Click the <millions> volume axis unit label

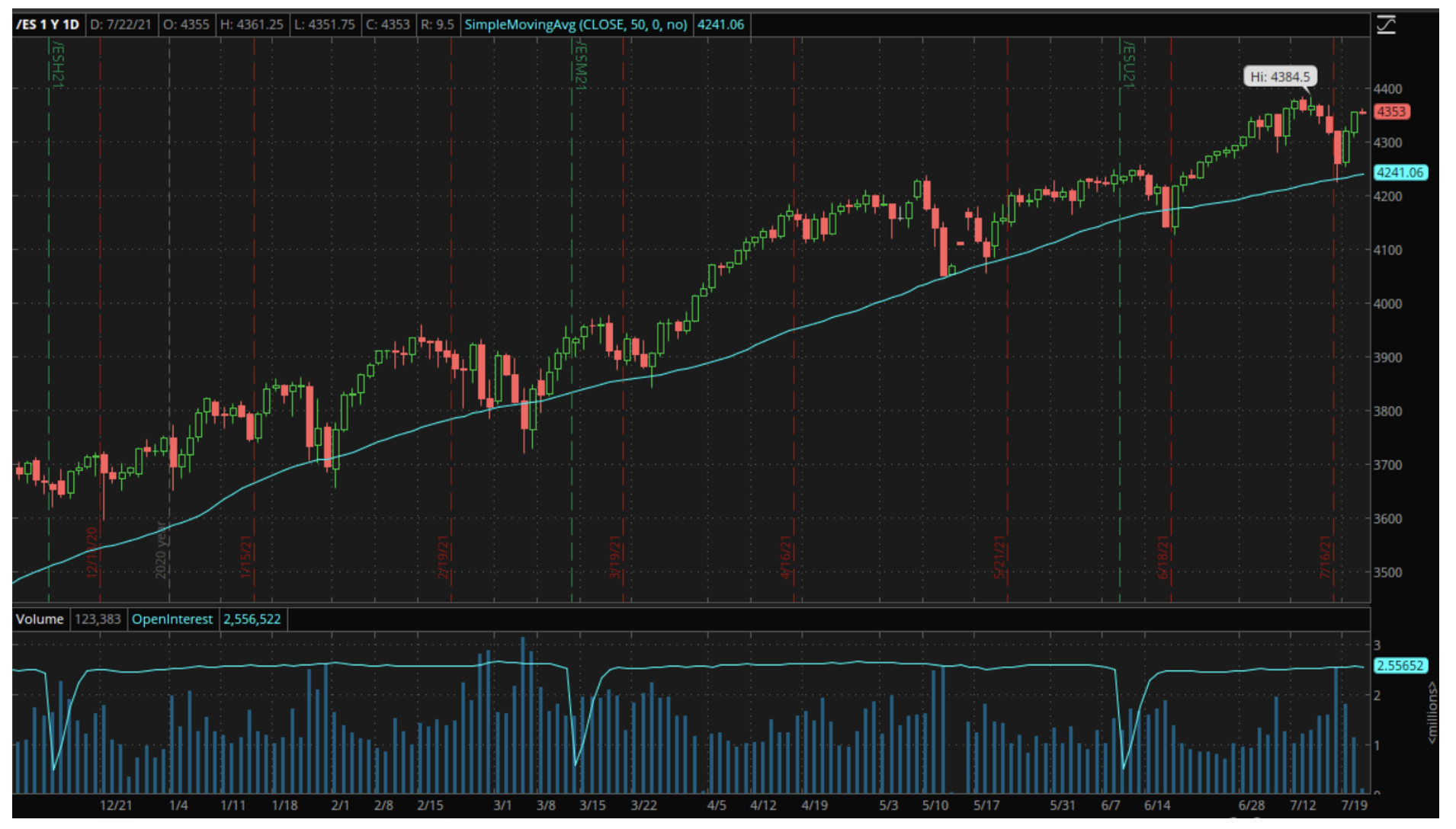tap(1432, 713)
